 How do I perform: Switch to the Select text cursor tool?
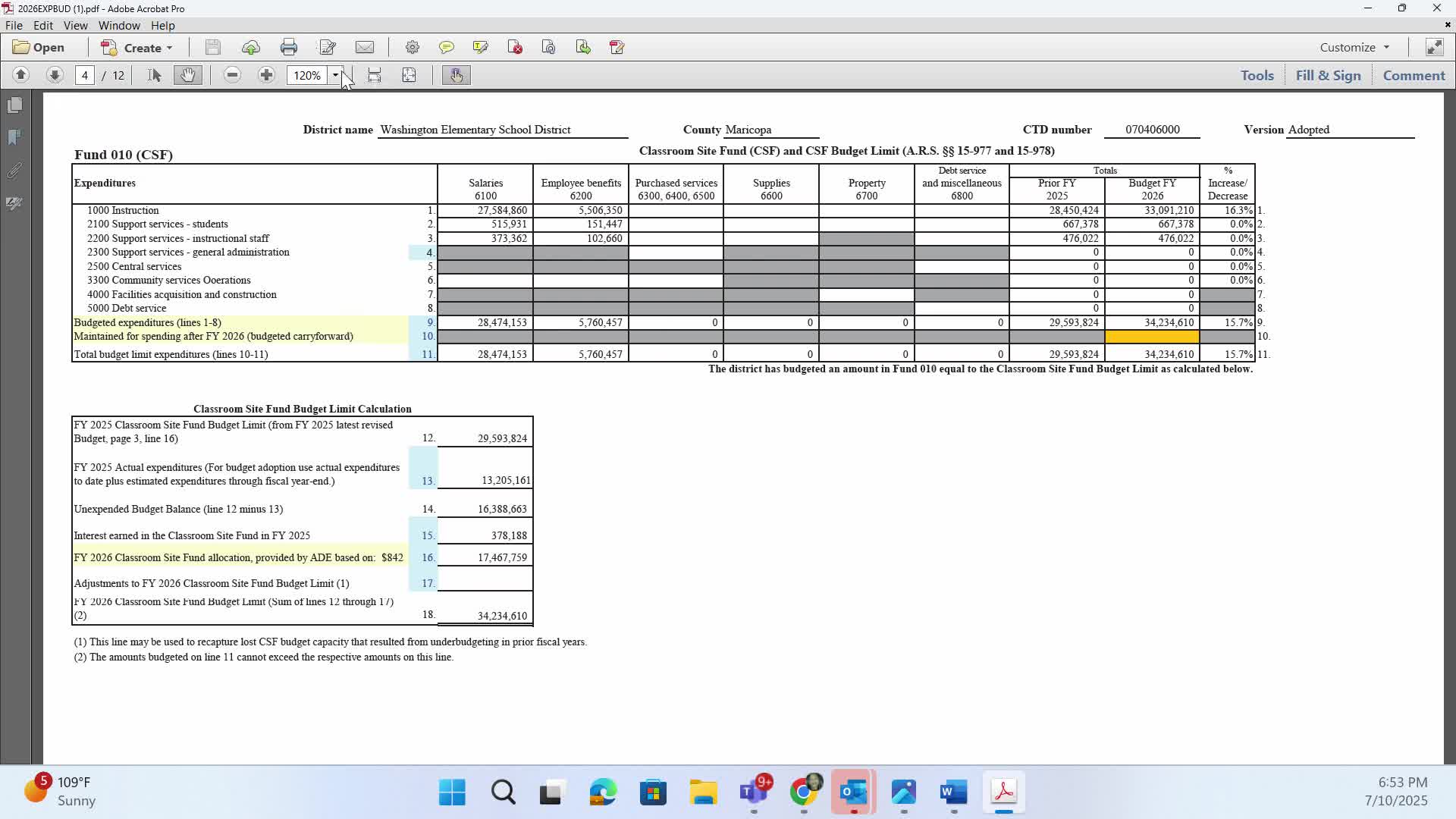155,75
